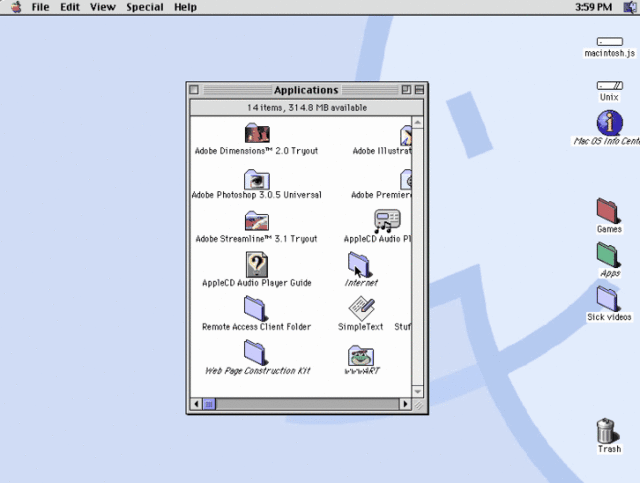640x483 pixels.
Task: Open the Special menu
Action: click(x=144, y=7)
